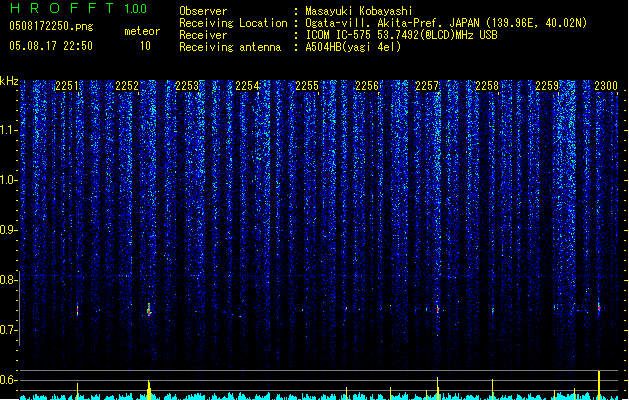Image resolution: width=629 pixels, height=400 pixels.
Task: Click the 2253 time marker
Action: click(187, 86)
